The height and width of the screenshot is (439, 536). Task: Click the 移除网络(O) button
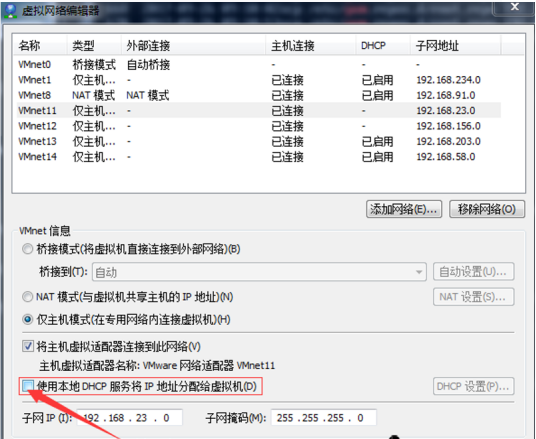(487, 209)
